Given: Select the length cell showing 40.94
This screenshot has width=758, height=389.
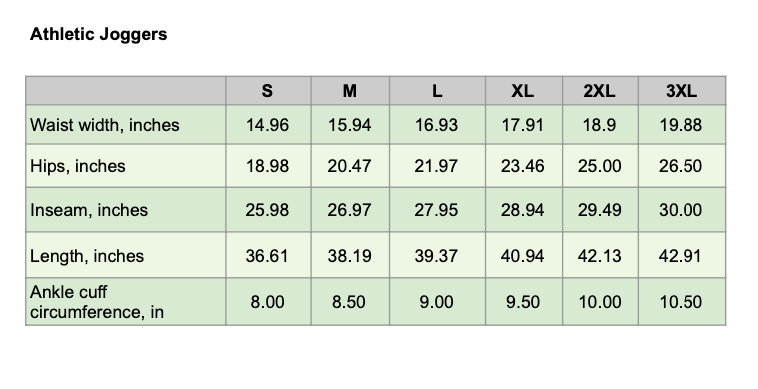Looking at the screenshot, I should pyautogui.click(x=524, y=255).
